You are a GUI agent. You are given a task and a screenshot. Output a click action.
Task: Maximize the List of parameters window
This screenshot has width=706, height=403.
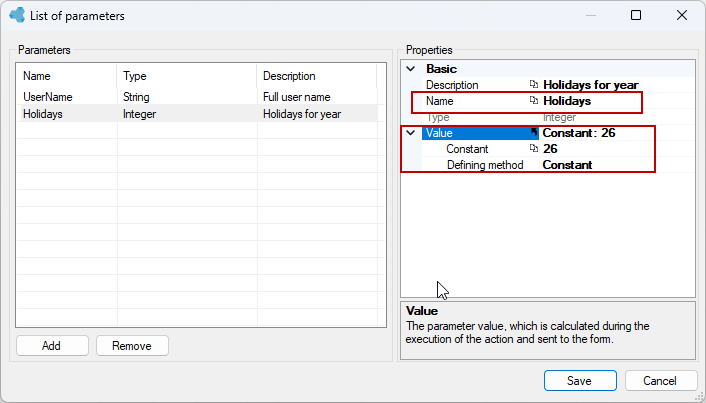coord(636,15)
